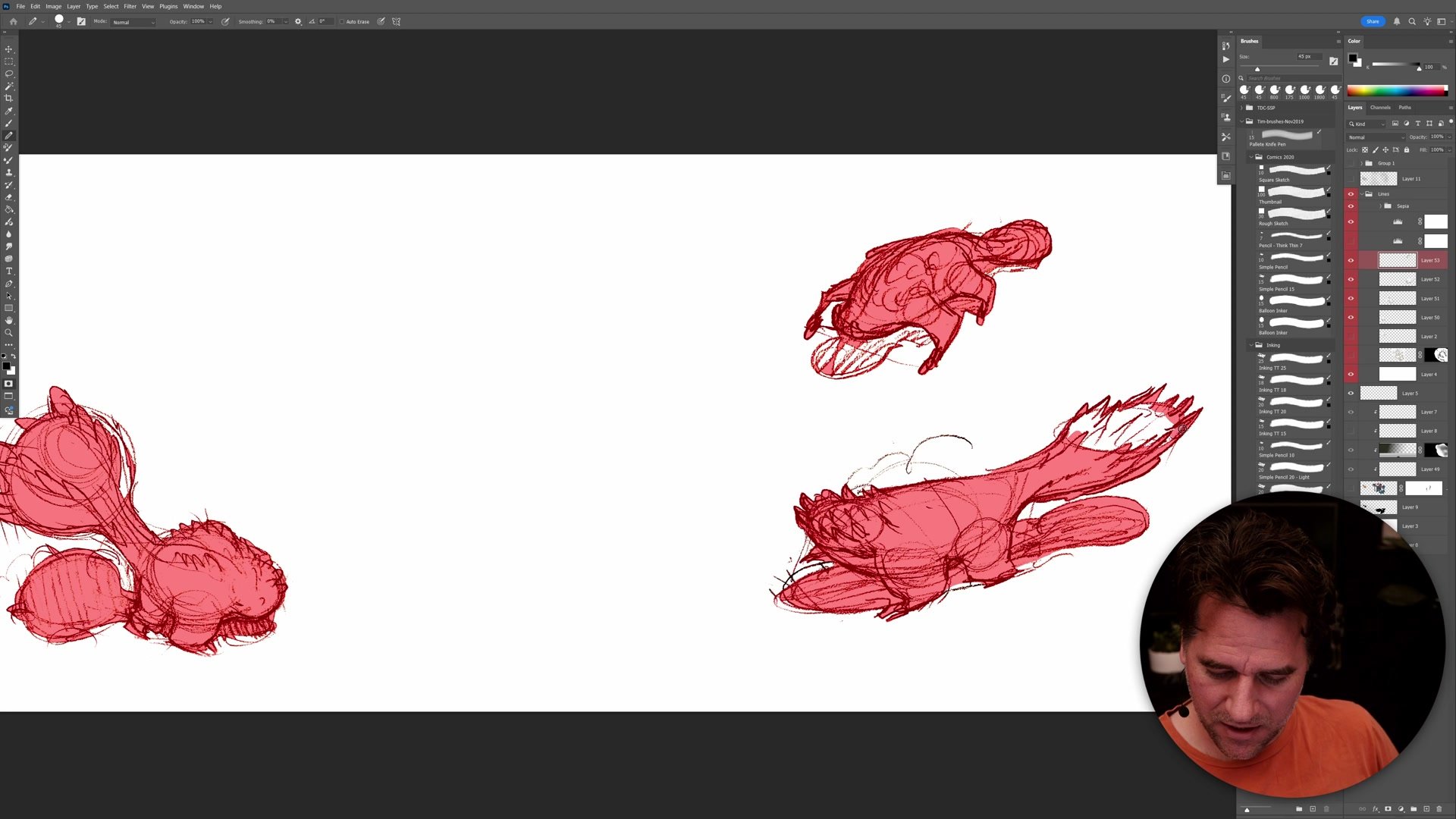Hide Layer 52 with eye icon
This screenshot has height=819, width=1456.
1351,279
